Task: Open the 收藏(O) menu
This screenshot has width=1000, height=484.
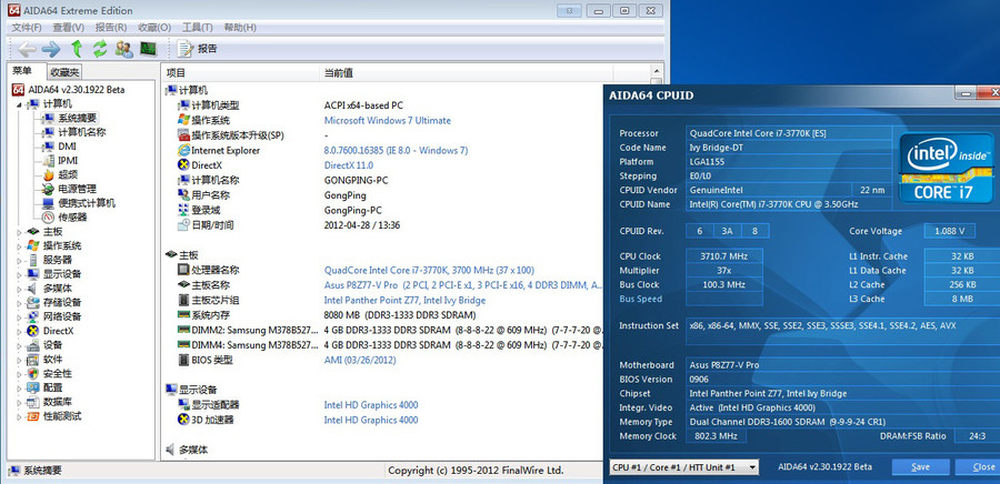Action: point(154,27)
